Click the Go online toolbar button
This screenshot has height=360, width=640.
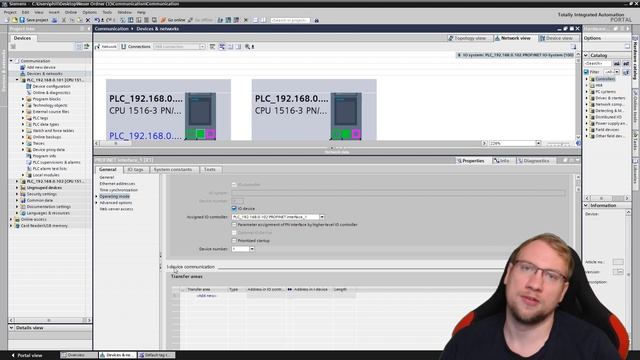173,20
